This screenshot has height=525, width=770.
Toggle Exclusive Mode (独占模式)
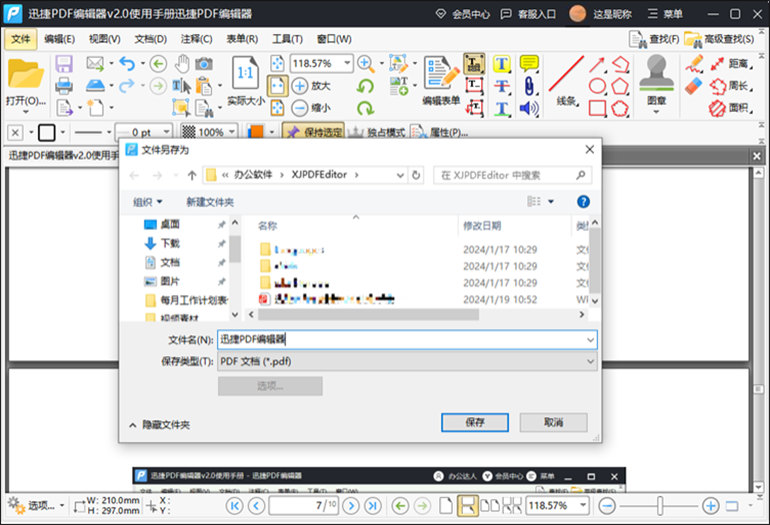click(x=377, y=132)
